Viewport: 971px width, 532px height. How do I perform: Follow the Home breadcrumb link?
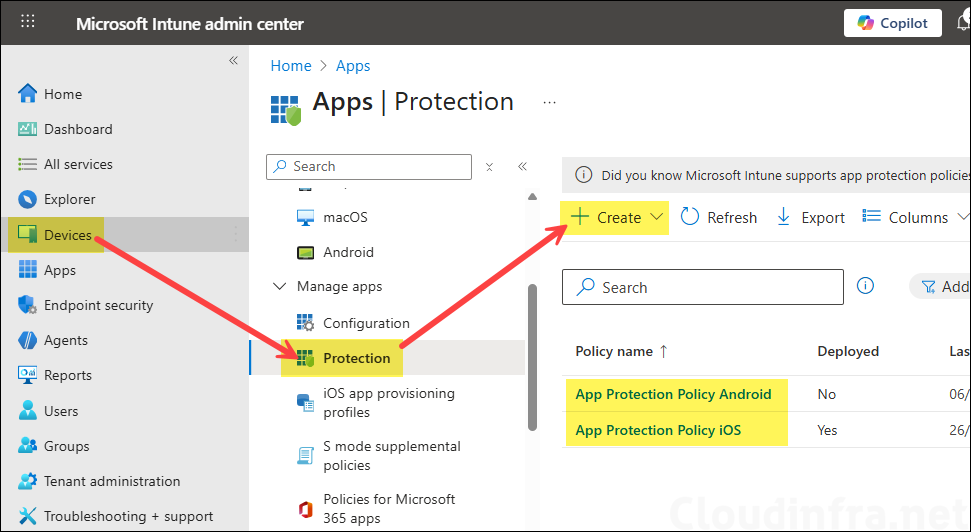click(x=291, y=66)
